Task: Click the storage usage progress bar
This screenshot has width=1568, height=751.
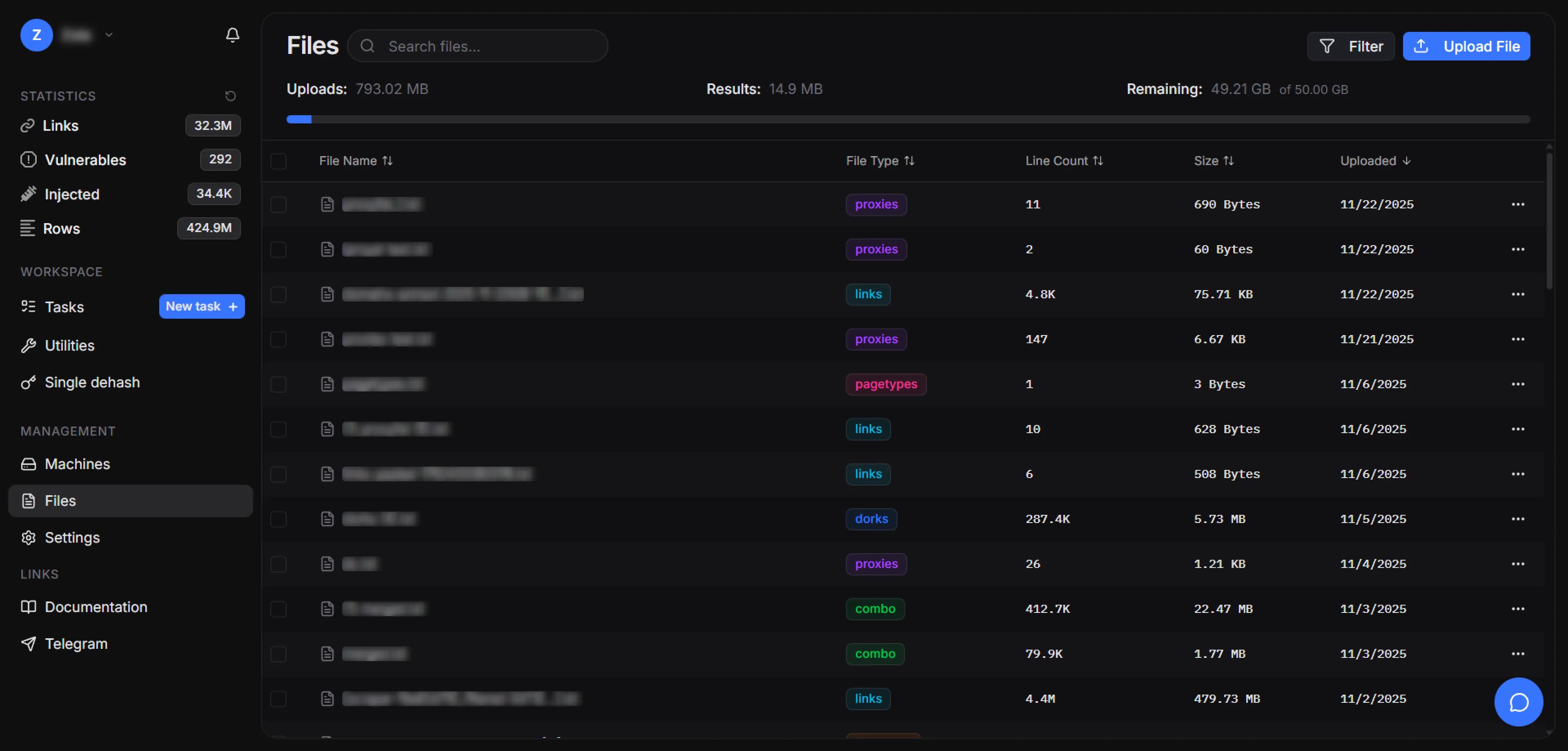Action: pyautogui.click(x=908, y=119)
